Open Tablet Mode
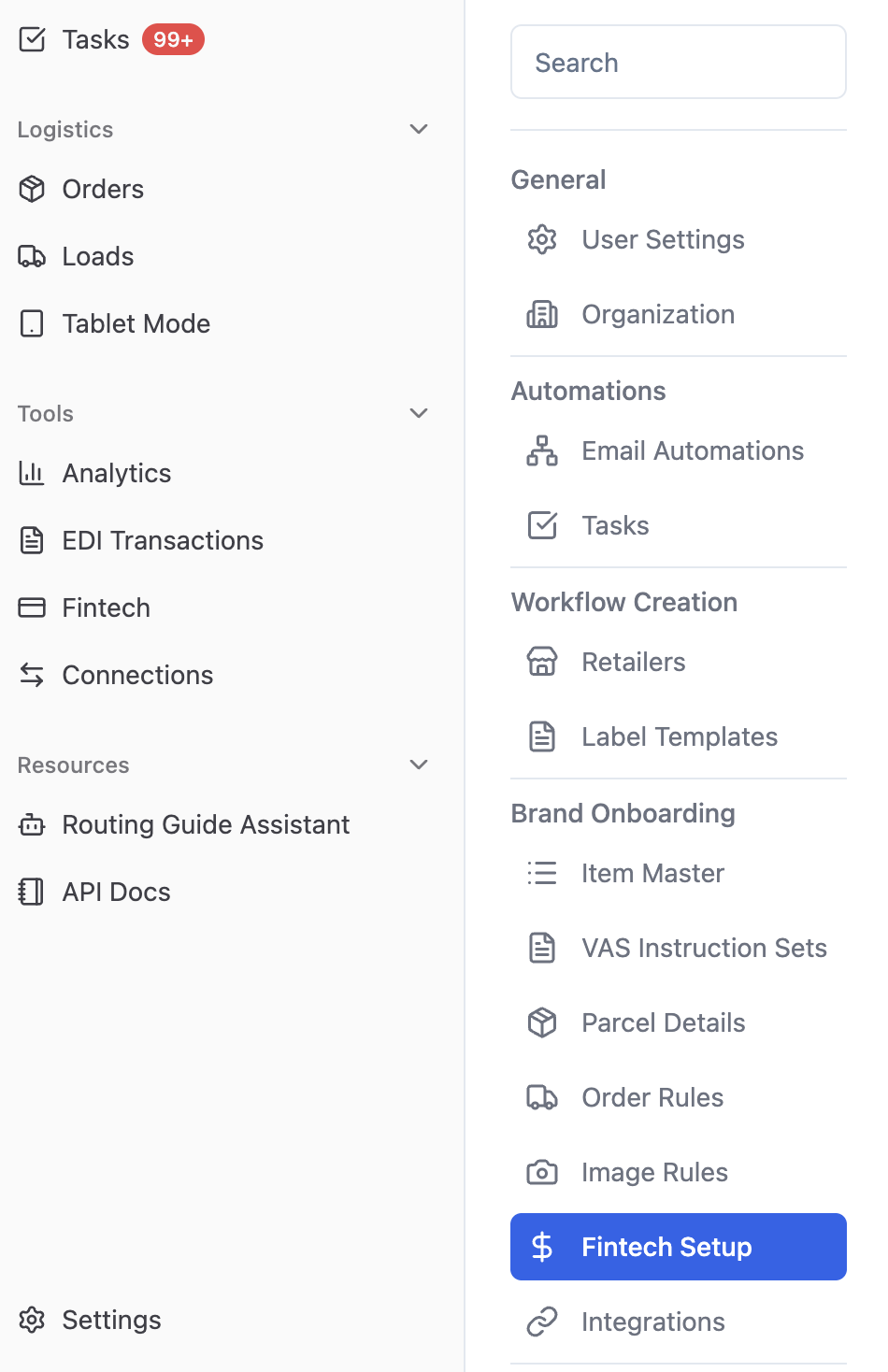Screen dimensions: 888x1372 click(x=136, y=323)
